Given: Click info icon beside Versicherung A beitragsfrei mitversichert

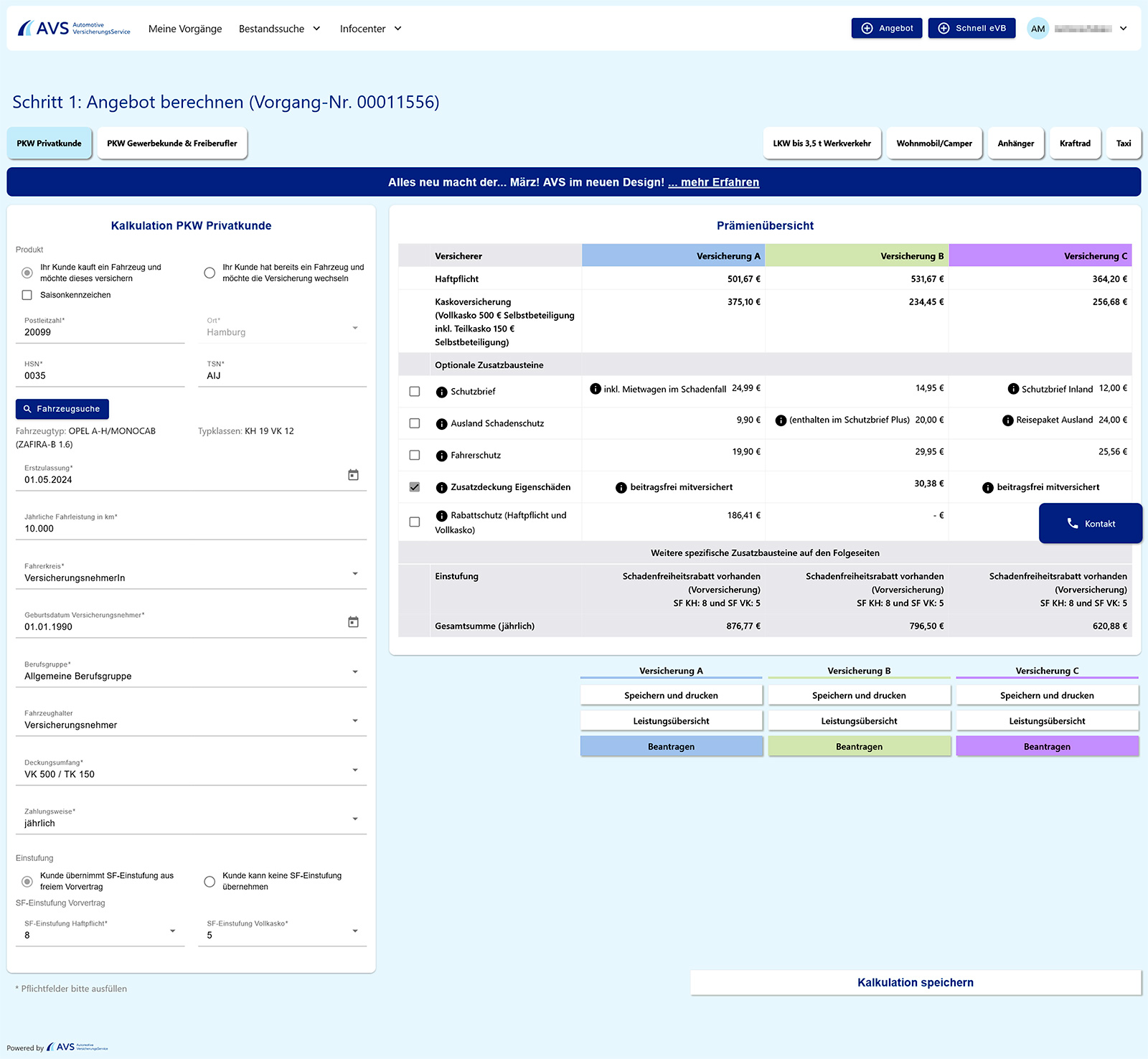Looking at the screenshot, I should (x=621, y=488).
